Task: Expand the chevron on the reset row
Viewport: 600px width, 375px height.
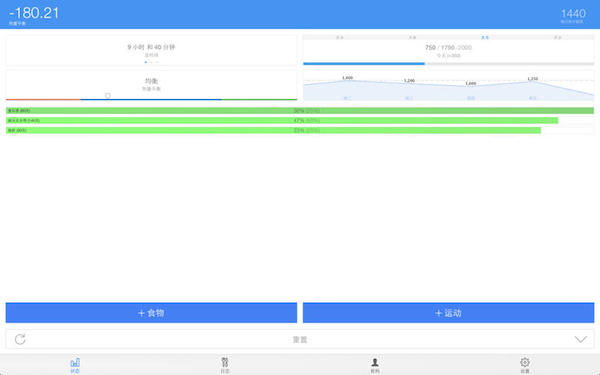Action: coord(580,339)
